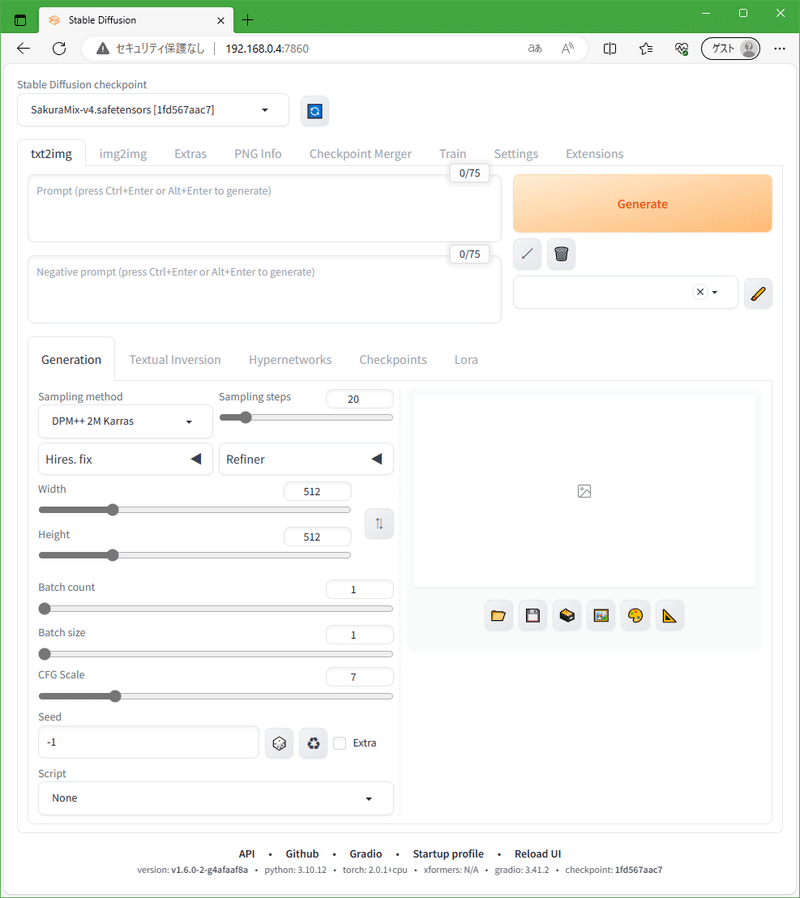This screenshot has width=800, height=898.
Task: Reload the page in the browser
Action: [x=59, y=49]
